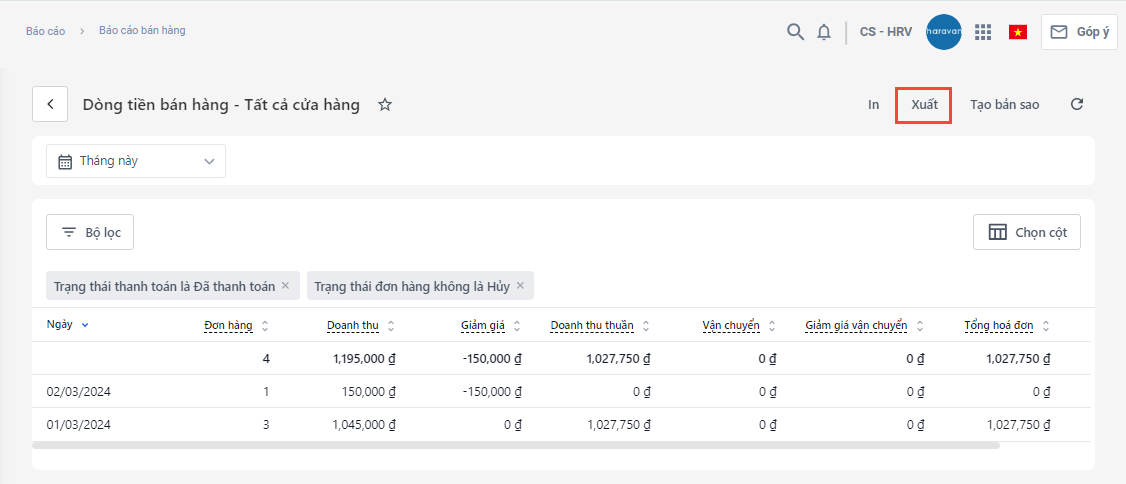Click the Vietnam flag language icon
The width and height of the screenshot is (1126, 484).
(x=1018, y=32)
